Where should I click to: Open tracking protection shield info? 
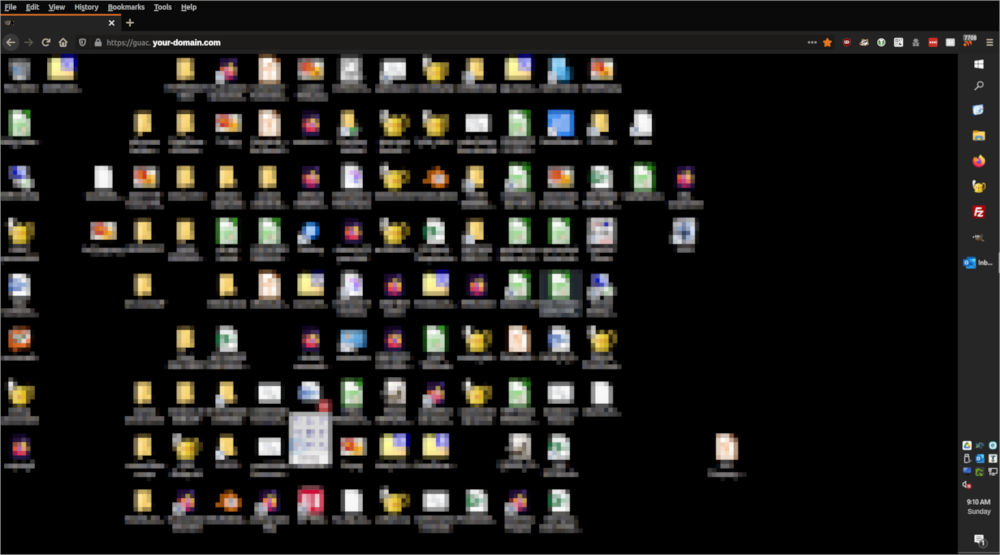click(82, 43)
